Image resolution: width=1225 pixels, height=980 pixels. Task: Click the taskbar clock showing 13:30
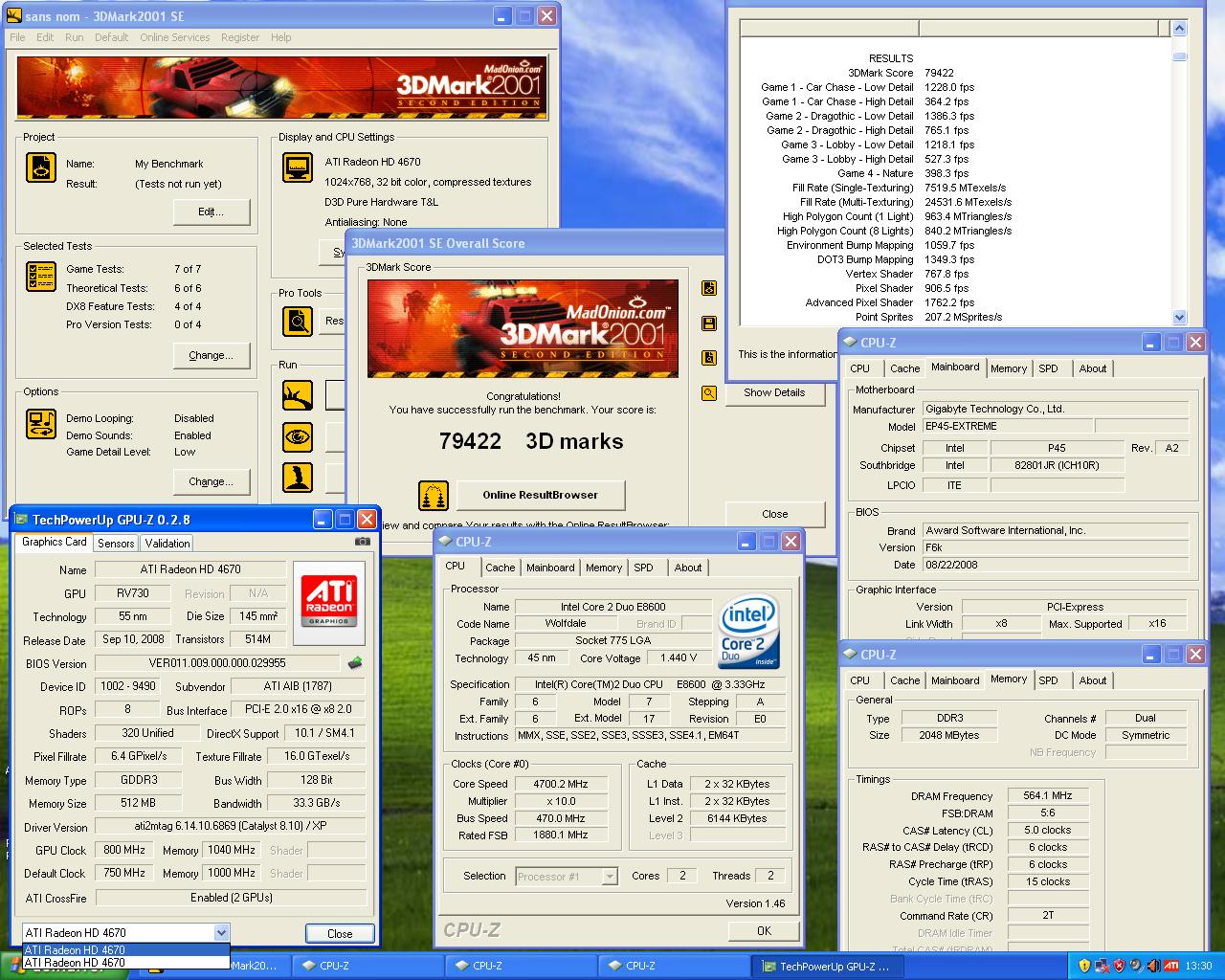(1198, 966)
